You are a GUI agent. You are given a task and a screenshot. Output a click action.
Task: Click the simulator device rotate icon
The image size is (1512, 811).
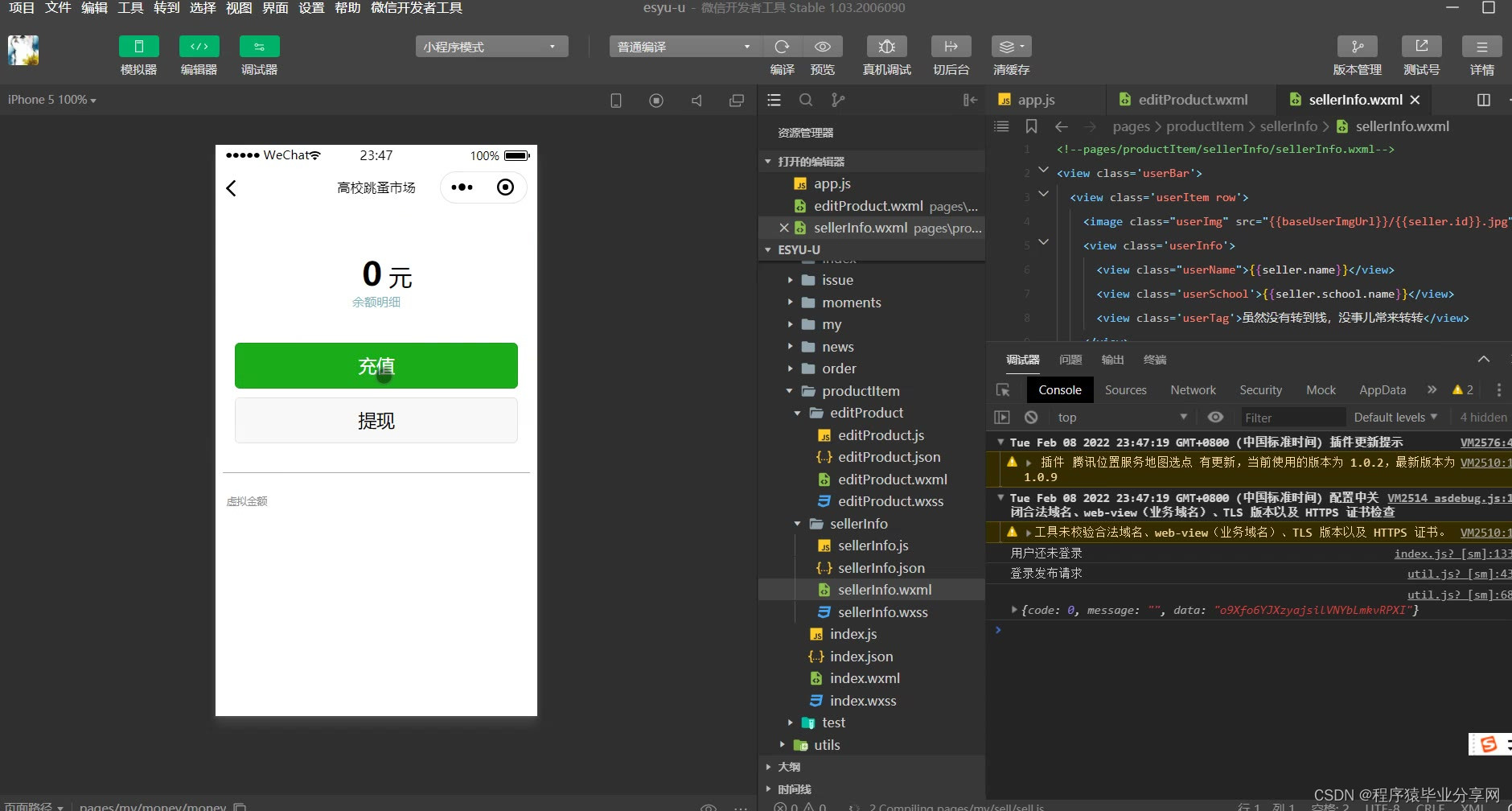(616, 101)
